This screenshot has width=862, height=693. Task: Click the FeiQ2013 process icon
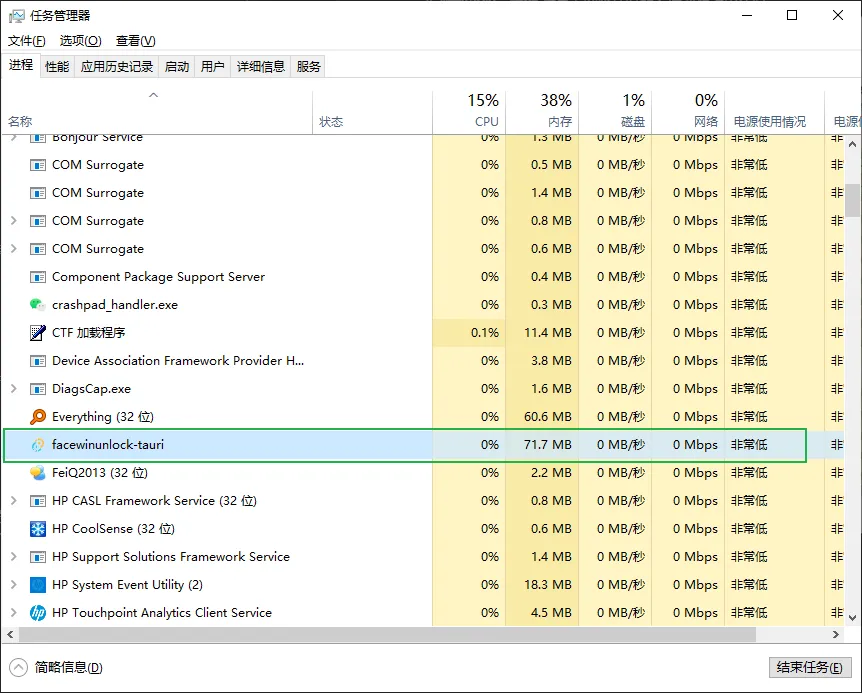(x=37, y=473)
